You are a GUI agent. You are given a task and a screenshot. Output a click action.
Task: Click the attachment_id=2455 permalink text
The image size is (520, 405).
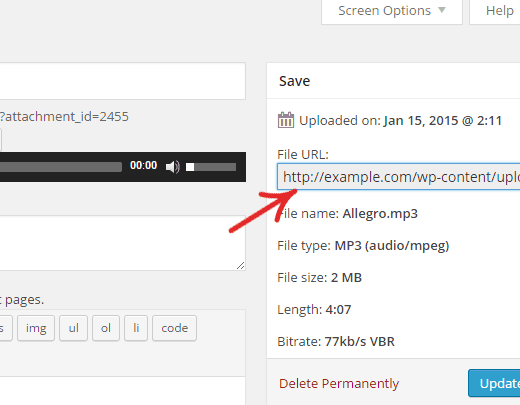point(64,117)
